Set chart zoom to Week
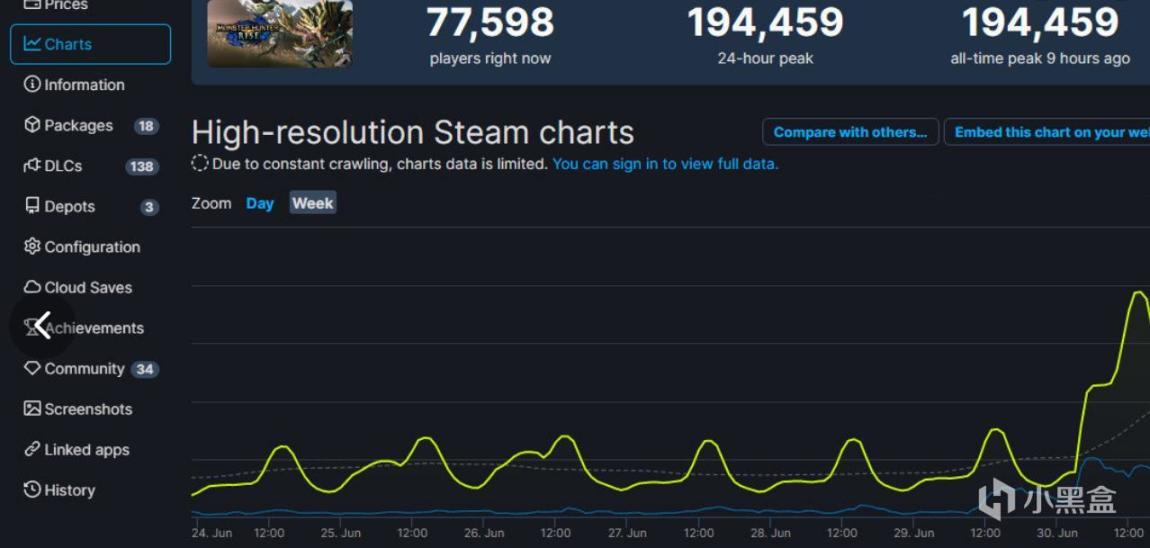 click(312, 203)
